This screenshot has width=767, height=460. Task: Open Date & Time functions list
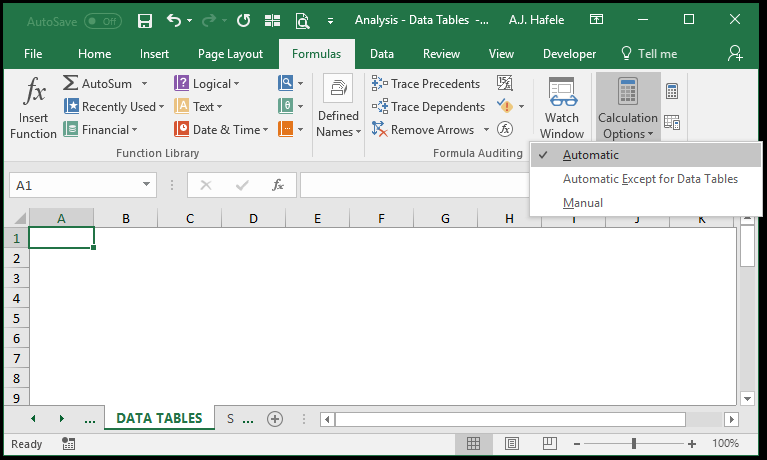click(x=221, y=130)
